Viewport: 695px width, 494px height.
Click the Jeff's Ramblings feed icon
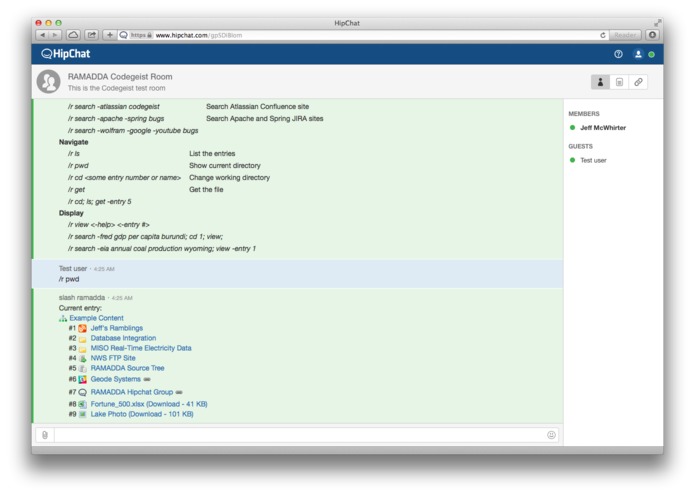pyautogui.click(x=82, y=328)
